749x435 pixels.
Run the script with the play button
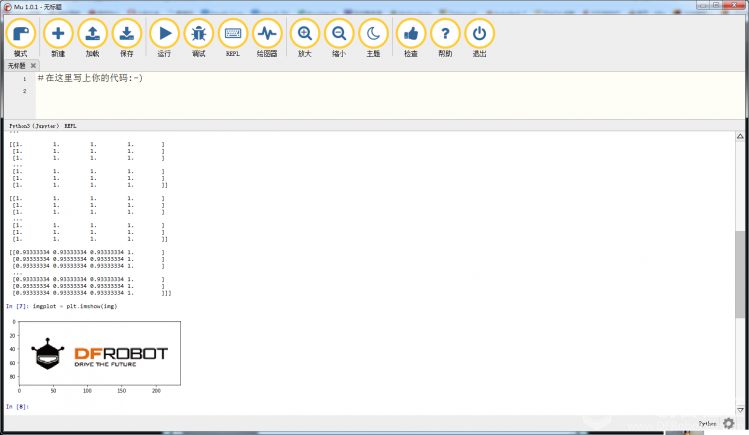164,38
